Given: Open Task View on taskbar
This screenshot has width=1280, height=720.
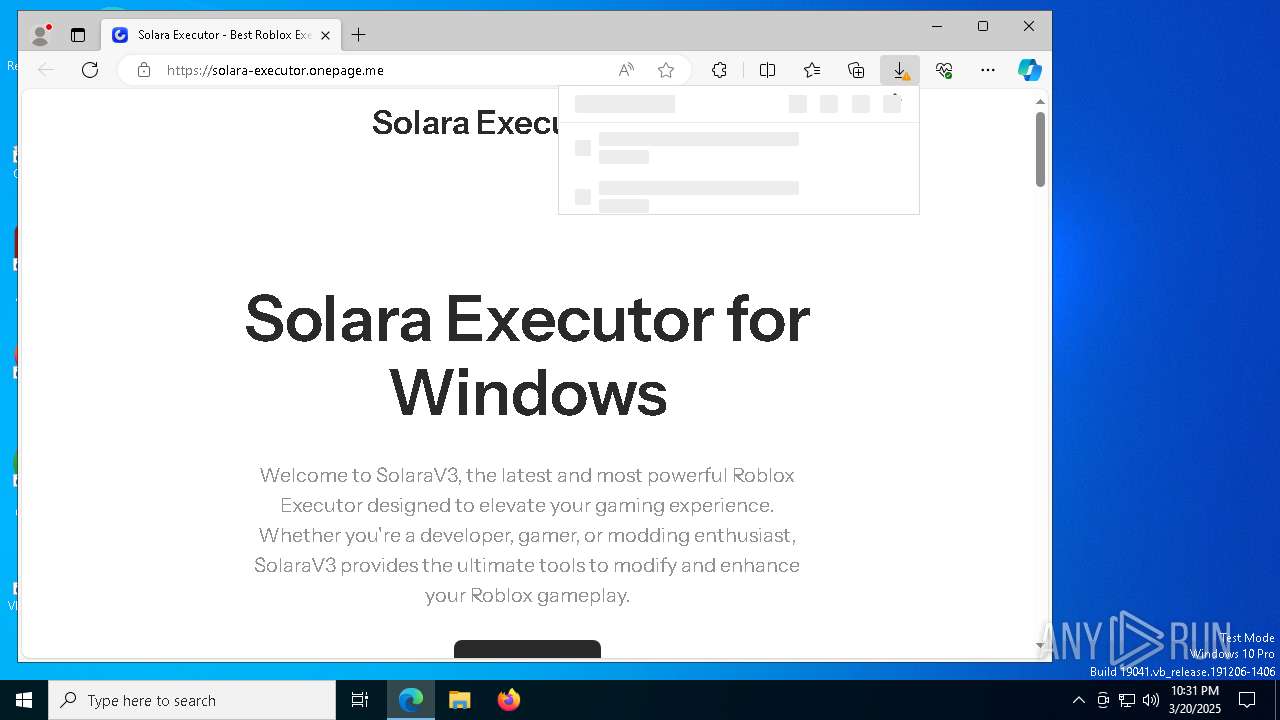Looking at the screenshot, I should 360,700.
